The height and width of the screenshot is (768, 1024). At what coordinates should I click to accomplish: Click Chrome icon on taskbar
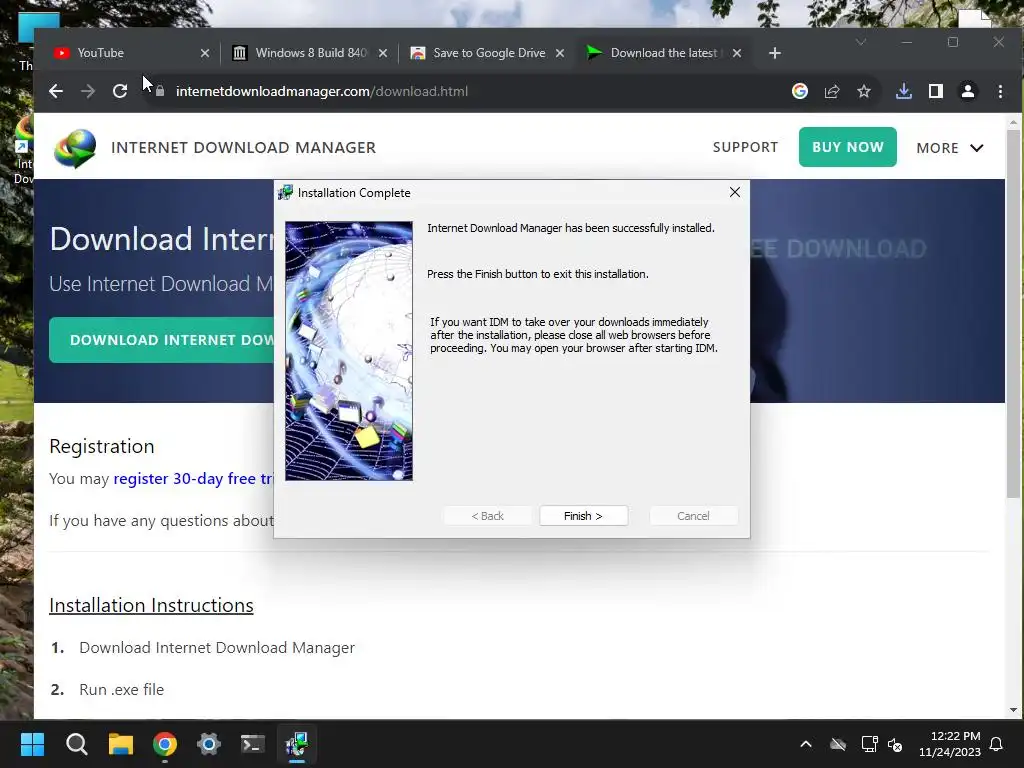tap(165, 744)
